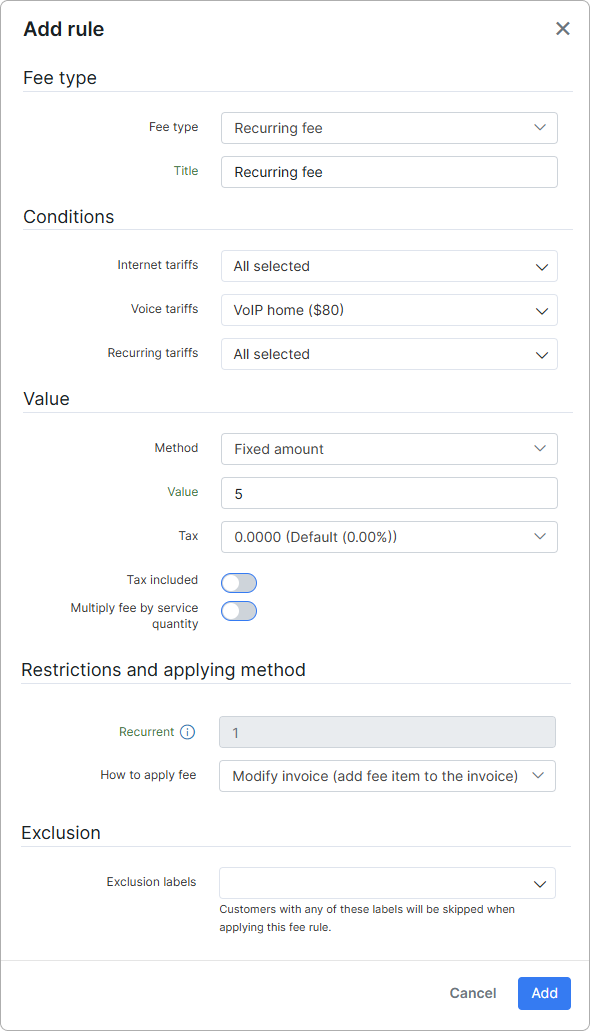Click the Conditions section heading
Image resolution: width=590 pixels, height=1031 pixels.
tap(69, 216)
